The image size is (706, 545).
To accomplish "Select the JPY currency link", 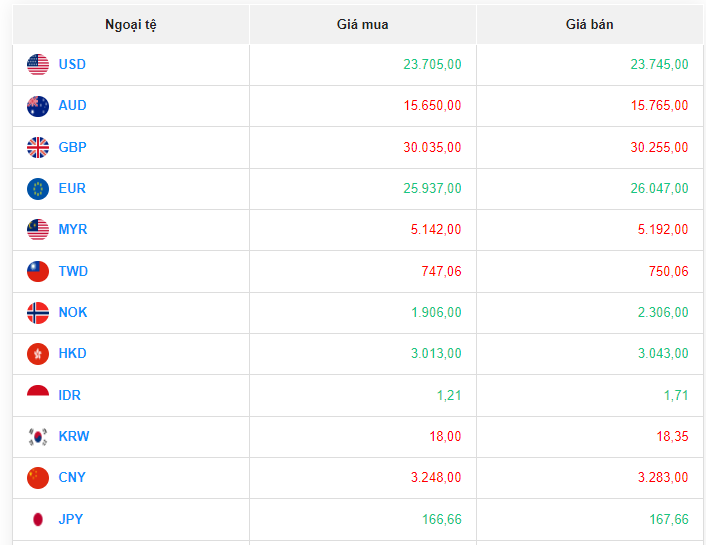I will click(x=71, y=519).
